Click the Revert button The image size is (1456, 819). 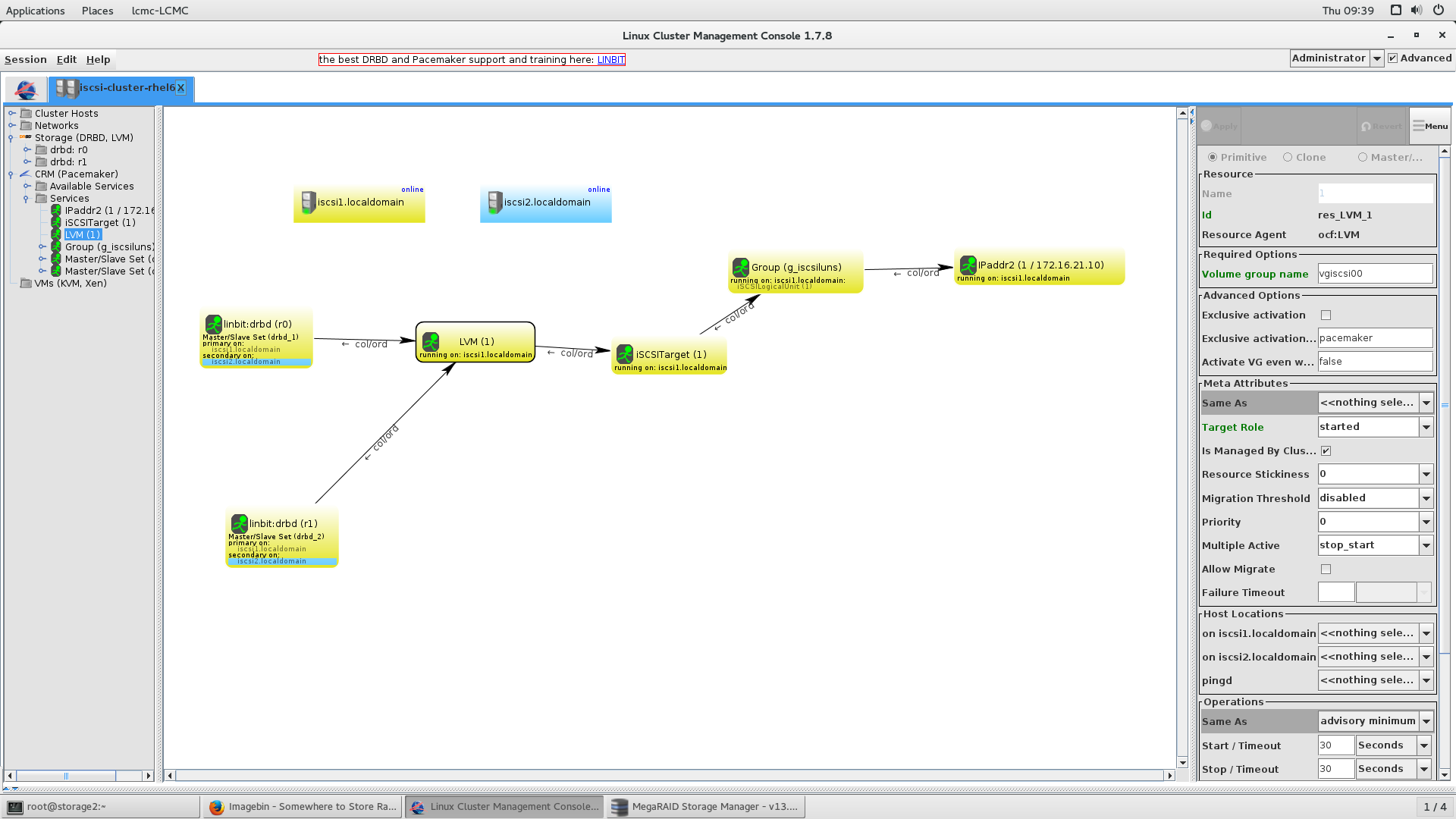[x=1382, y=126]
